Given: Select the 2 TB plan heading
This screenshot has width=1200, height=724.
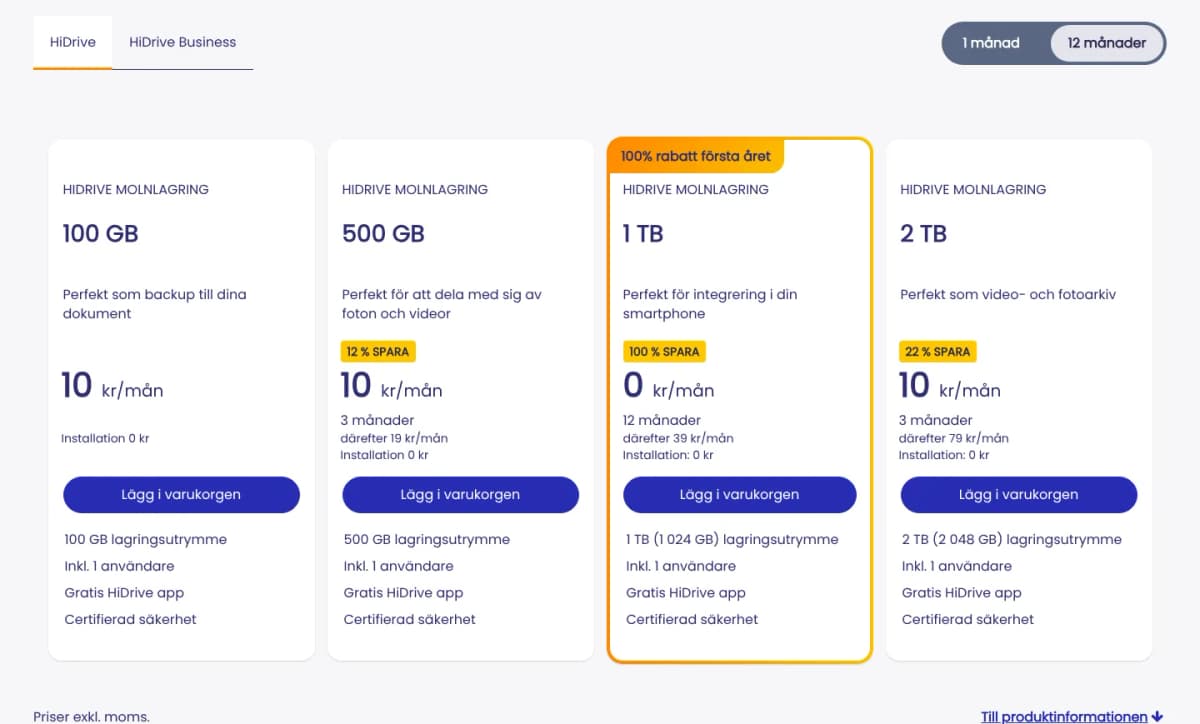Looking at the screenshot, I should (x=923, y=234).
